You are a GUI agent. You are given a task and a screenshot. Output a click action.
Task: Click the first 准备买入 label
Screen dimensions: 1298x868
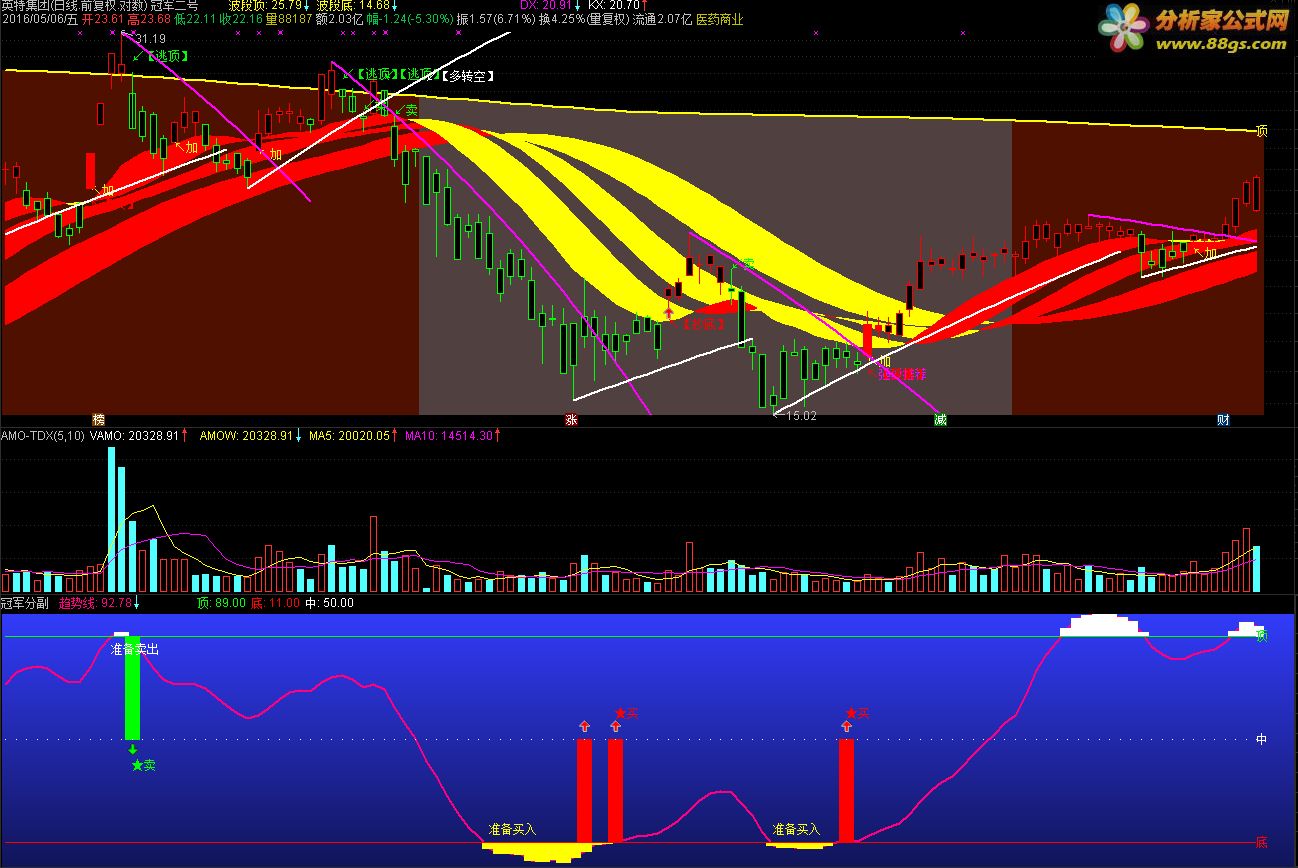click(513, 829)
